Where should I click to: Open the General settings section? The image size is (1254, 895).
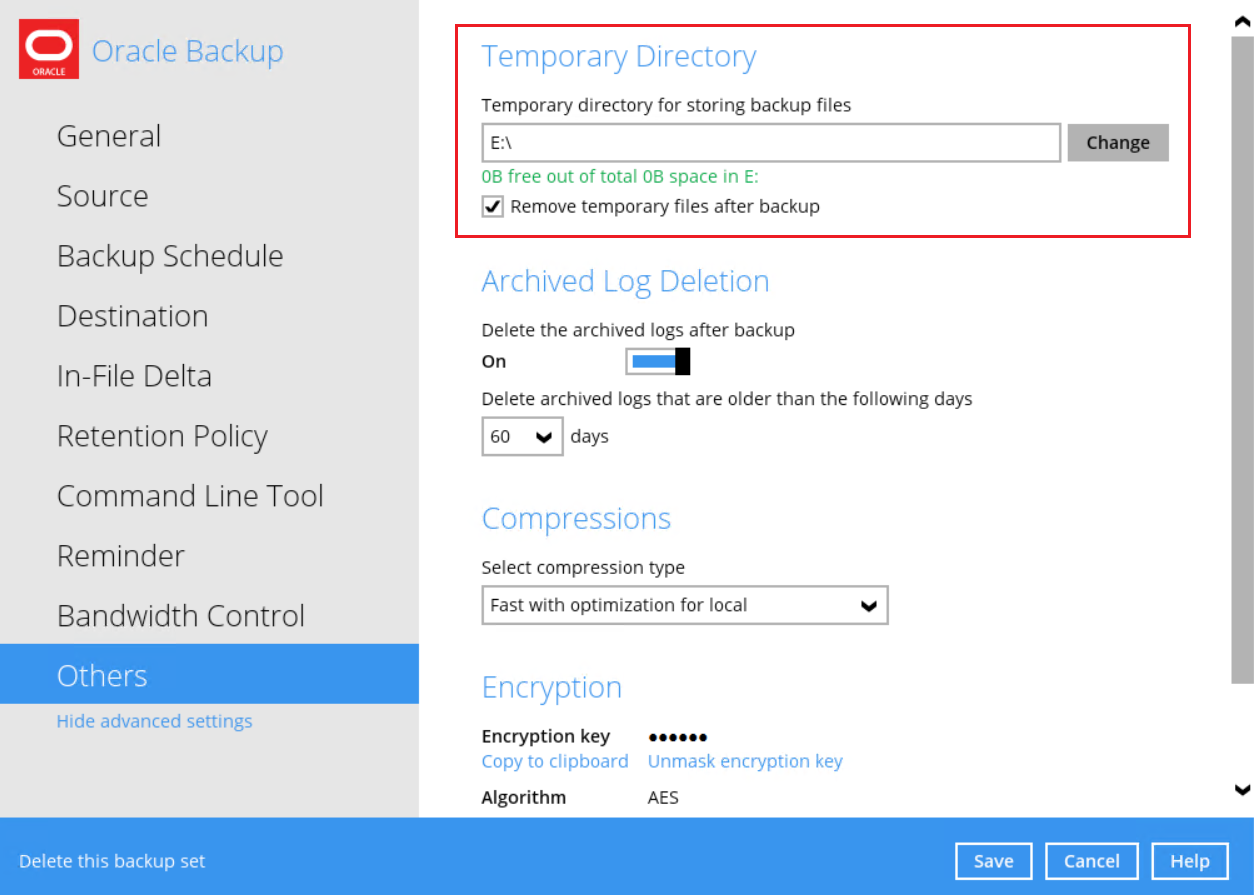pyautogui.click(x=109, y=136)
